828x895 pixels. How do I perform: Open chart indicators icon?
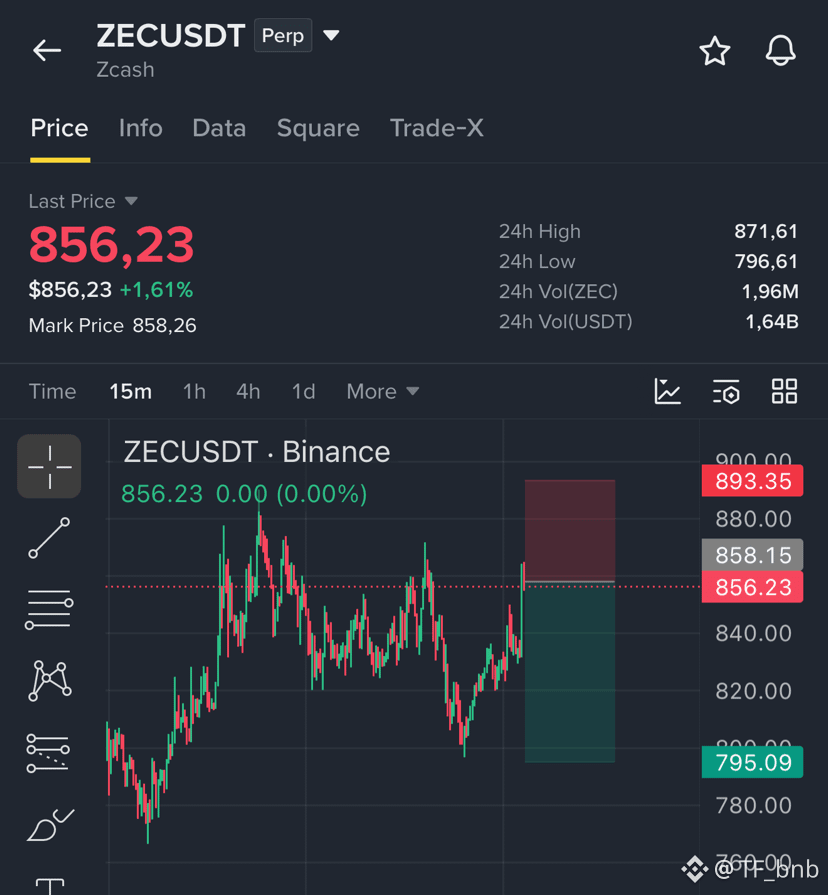pos(667,392)
